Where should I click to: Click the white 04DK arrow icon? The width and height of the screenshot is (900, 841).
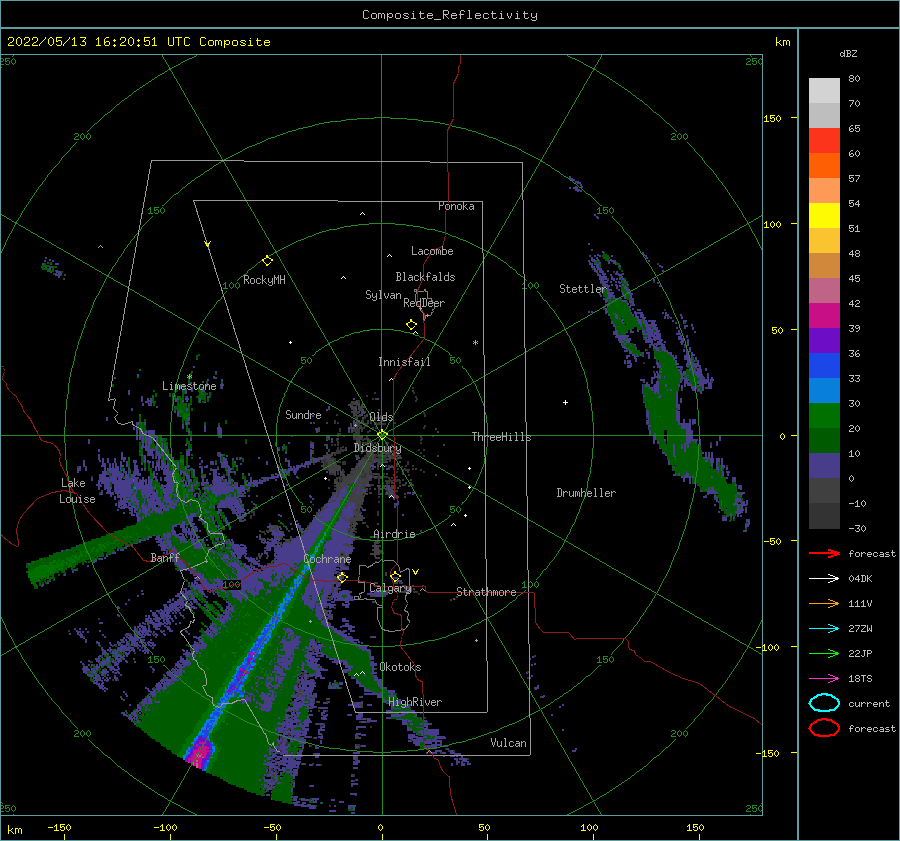(x=824, y=578)
